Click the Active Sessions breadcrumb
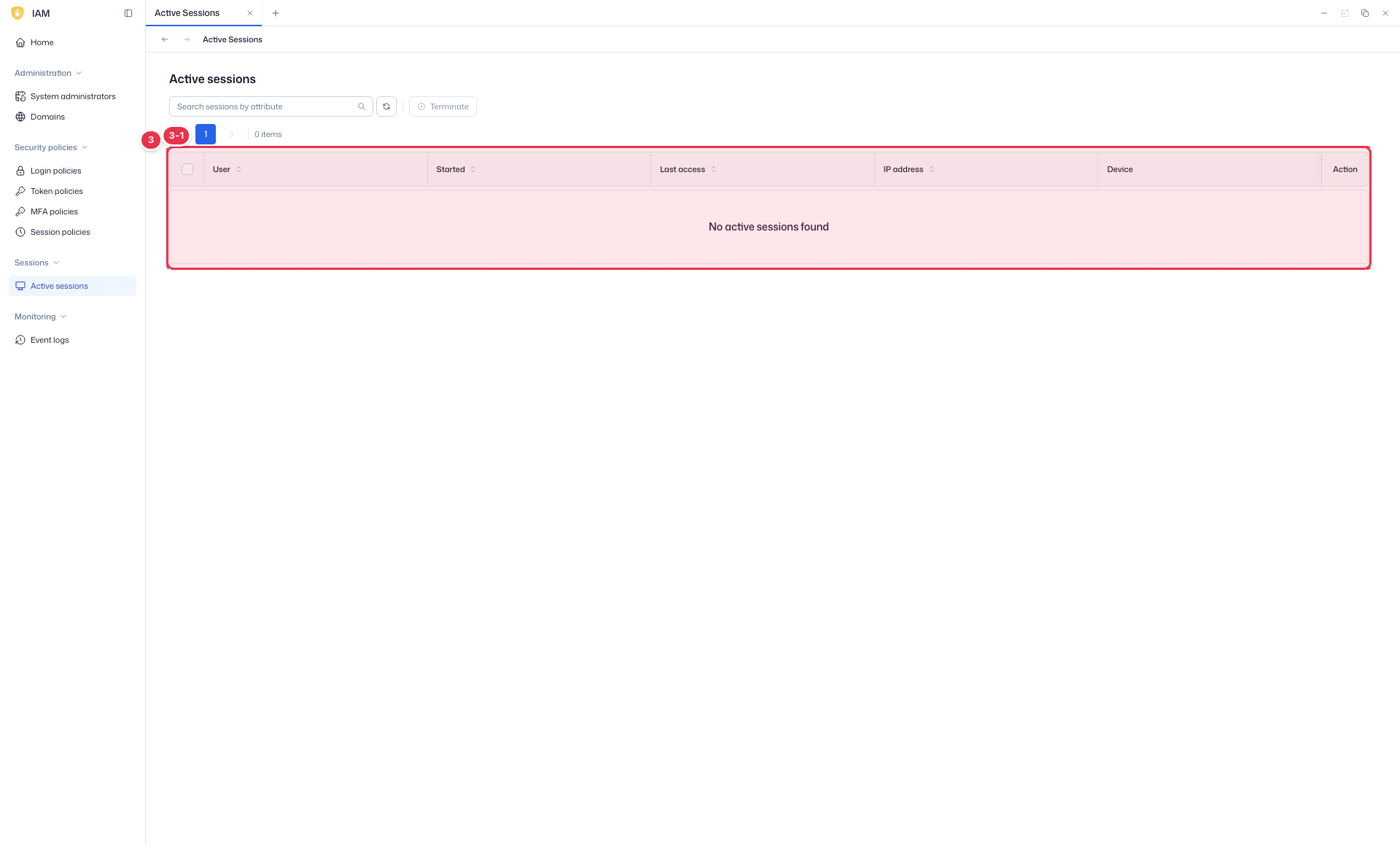This screenshot has height=846, width=1400. click(x=233, y=39)
